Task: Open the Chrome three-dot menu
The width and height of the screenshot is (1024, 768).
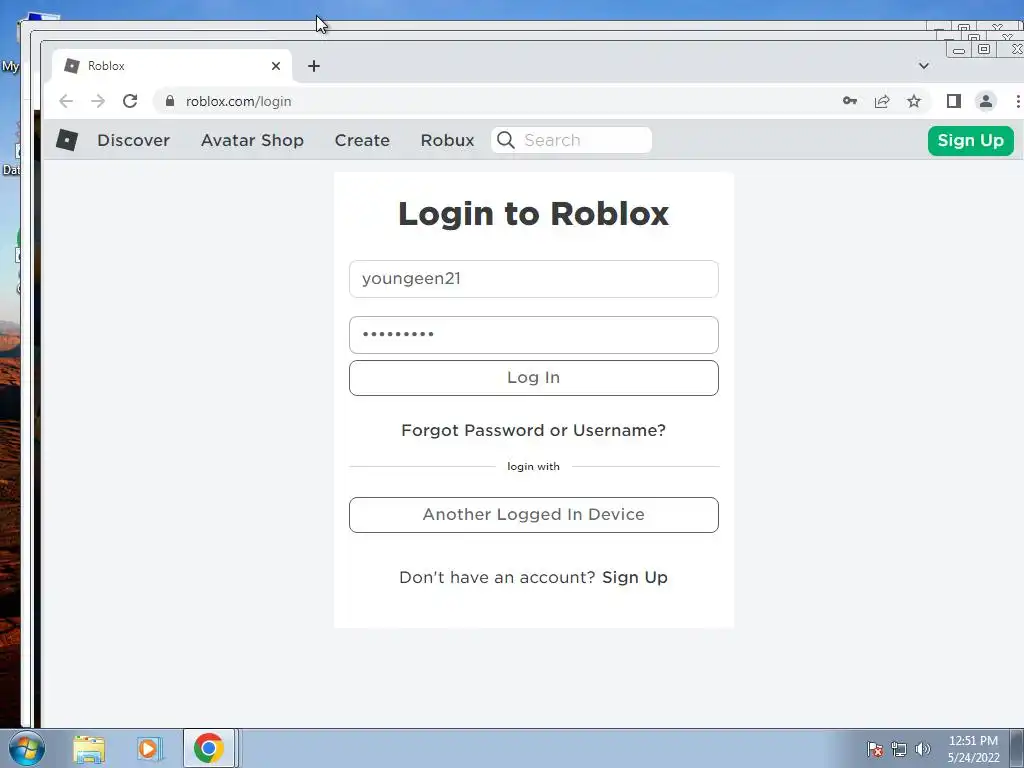Action: [1017, 101]
